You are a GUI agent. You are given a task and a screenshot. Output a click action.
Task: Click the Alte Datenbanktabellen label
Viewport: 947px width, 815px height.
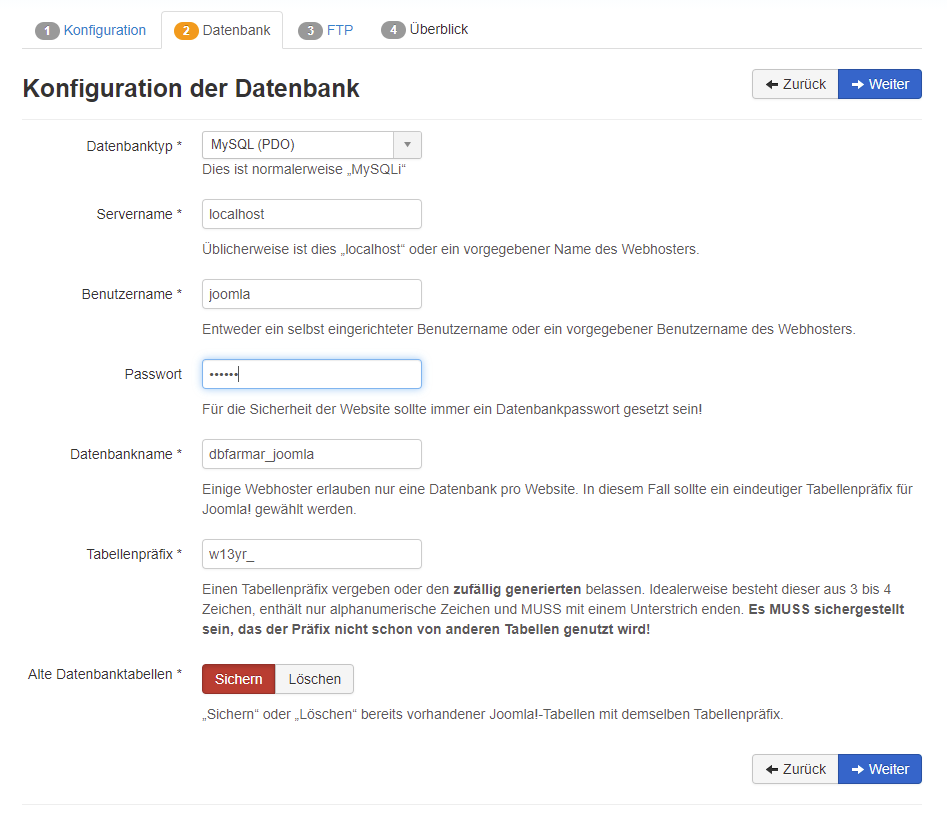[105, 674]
